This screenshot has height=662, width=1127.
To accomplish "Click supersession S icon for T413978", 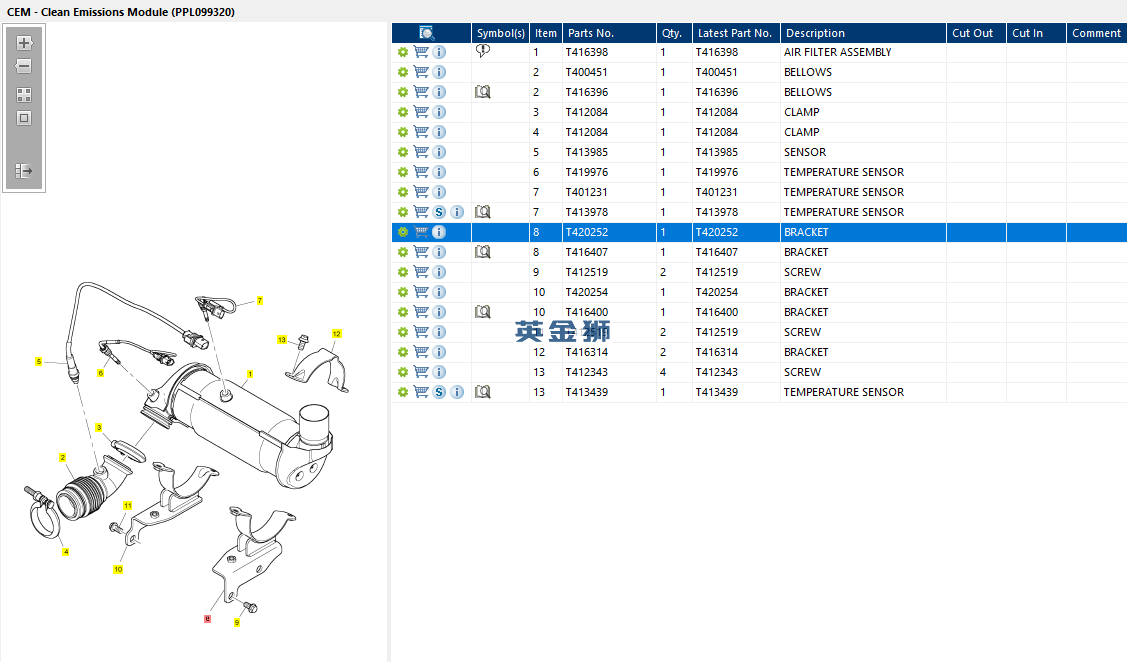I will pyautogui.click(x=439, y=212).
